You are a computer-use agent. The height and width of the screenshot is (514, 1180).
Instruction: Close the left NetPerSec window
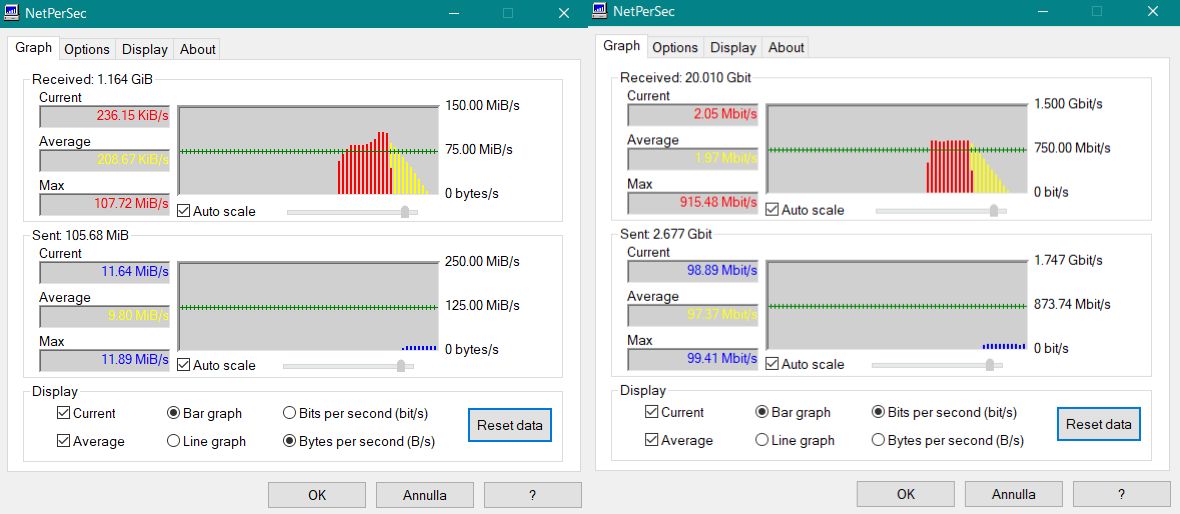564,13
